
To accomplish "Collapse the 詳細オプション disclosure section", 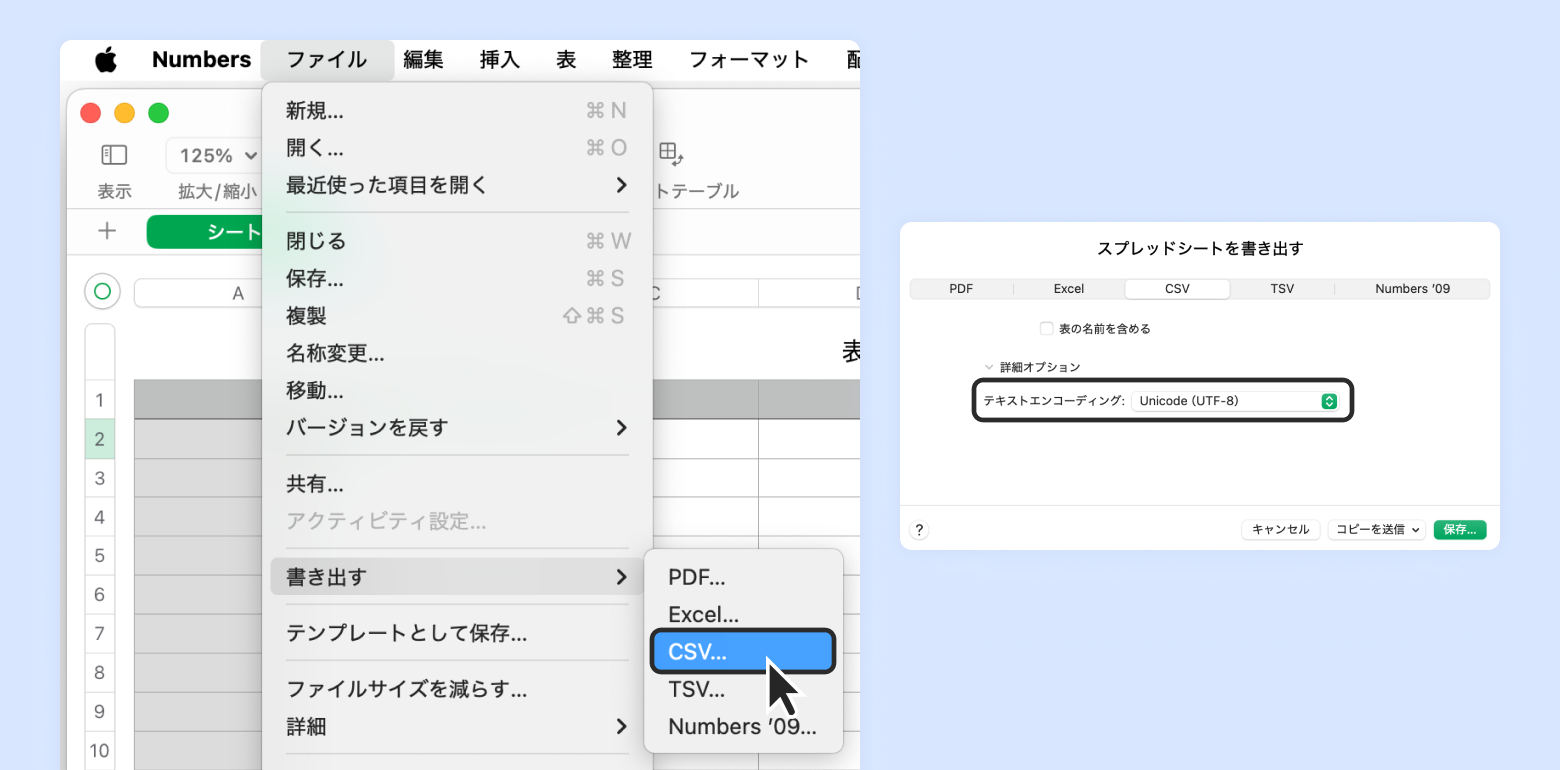I will tap(990, 367).
